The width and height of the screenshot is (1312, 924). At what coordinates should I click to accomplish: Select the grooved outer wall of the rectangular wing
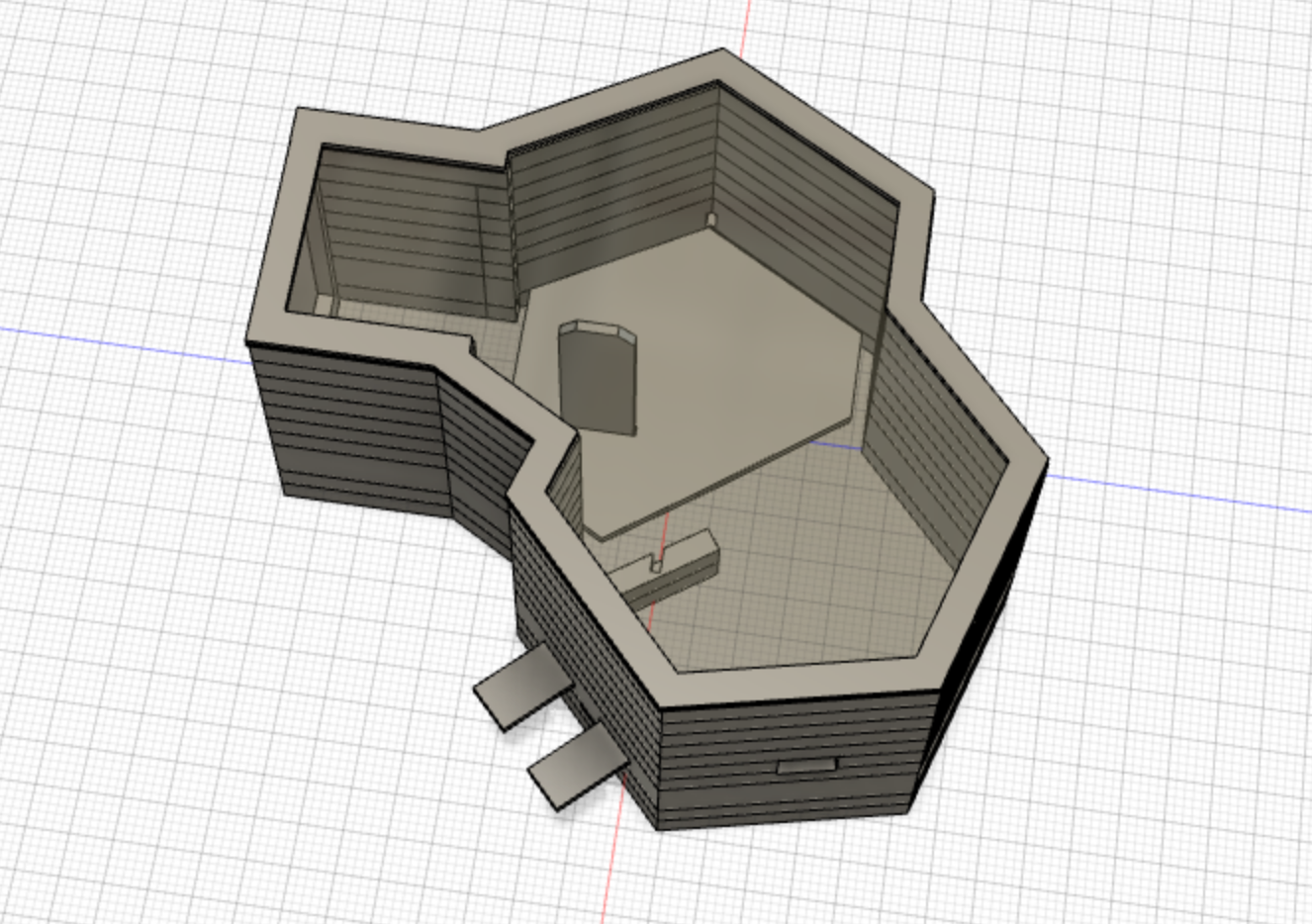[346, 427]
